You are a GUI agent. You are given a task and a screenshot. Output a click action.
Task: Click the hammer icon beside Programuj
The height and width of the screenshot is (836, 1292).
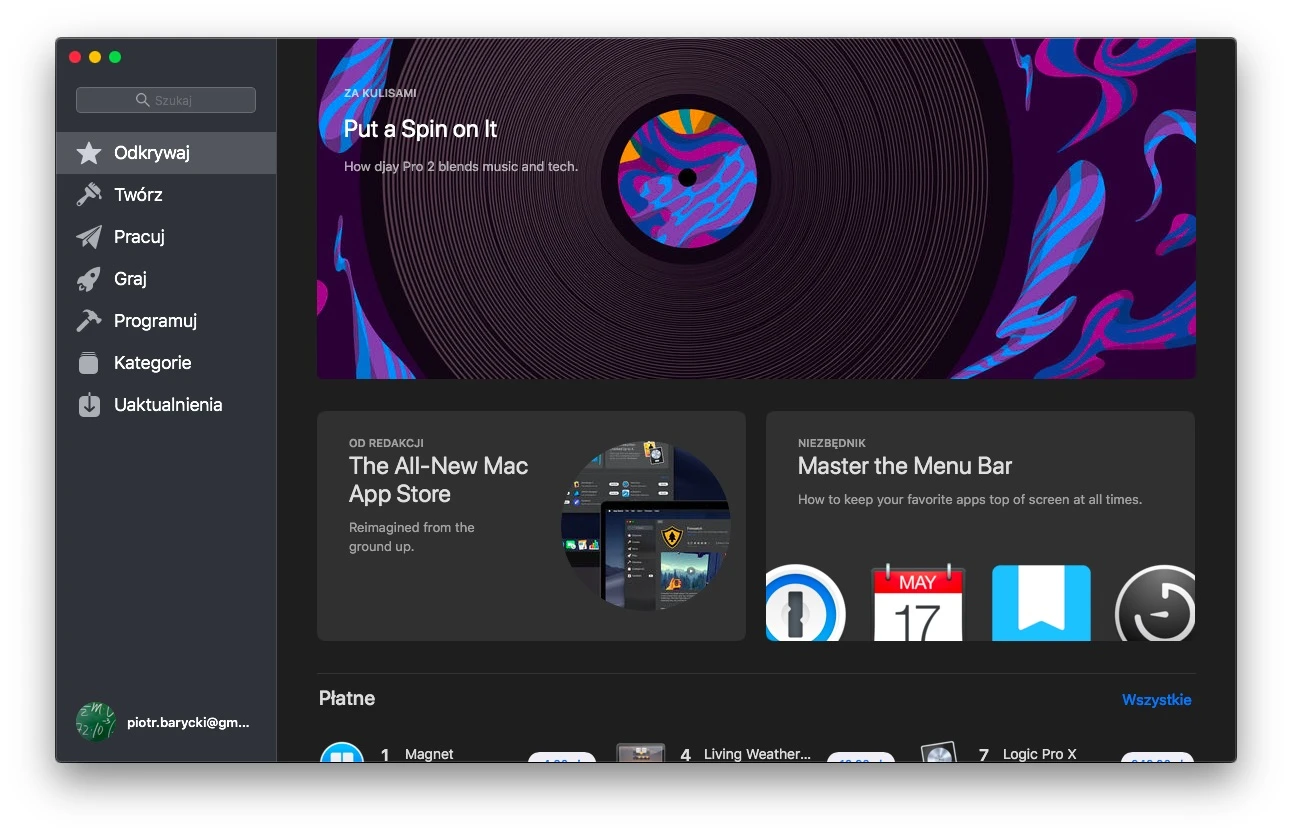point(89,321)
